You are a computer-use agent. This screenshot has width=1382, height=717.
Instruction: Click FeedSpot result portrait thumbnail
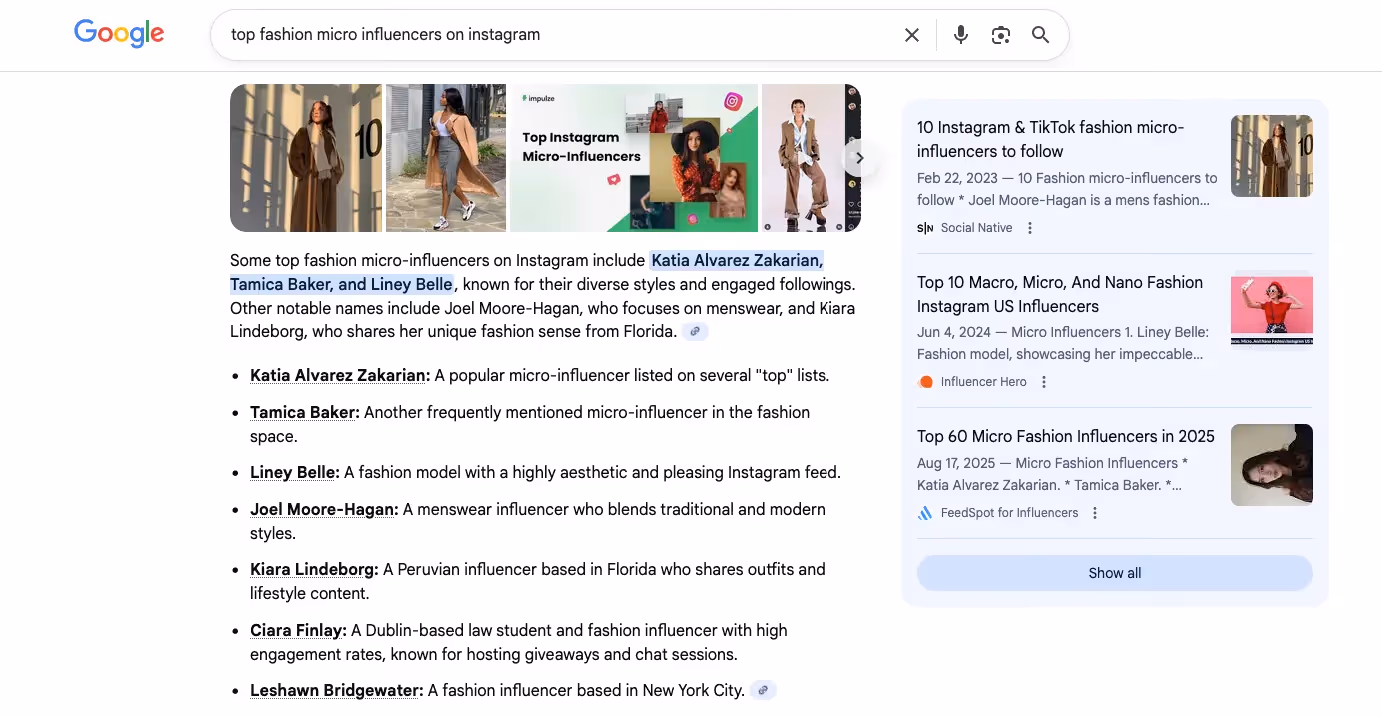1272,465
